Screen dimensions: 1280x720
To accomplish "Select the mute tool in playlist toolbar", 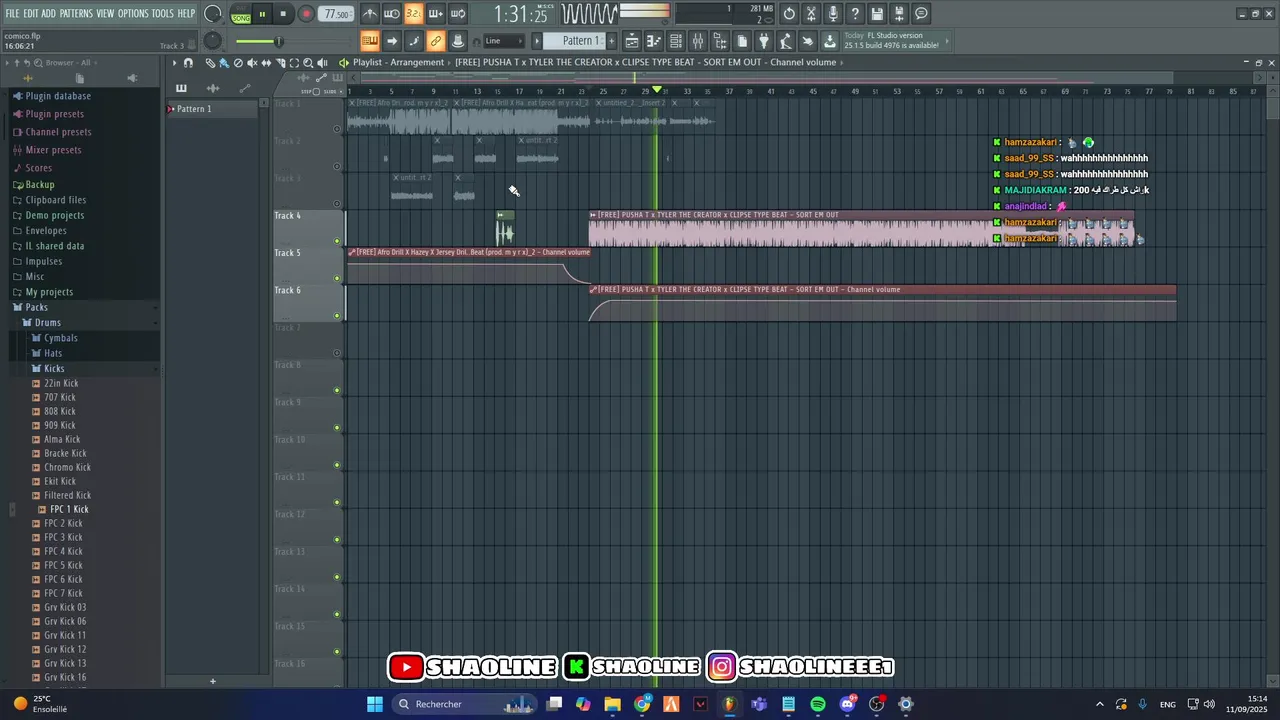I will click(x=252, y=63).
